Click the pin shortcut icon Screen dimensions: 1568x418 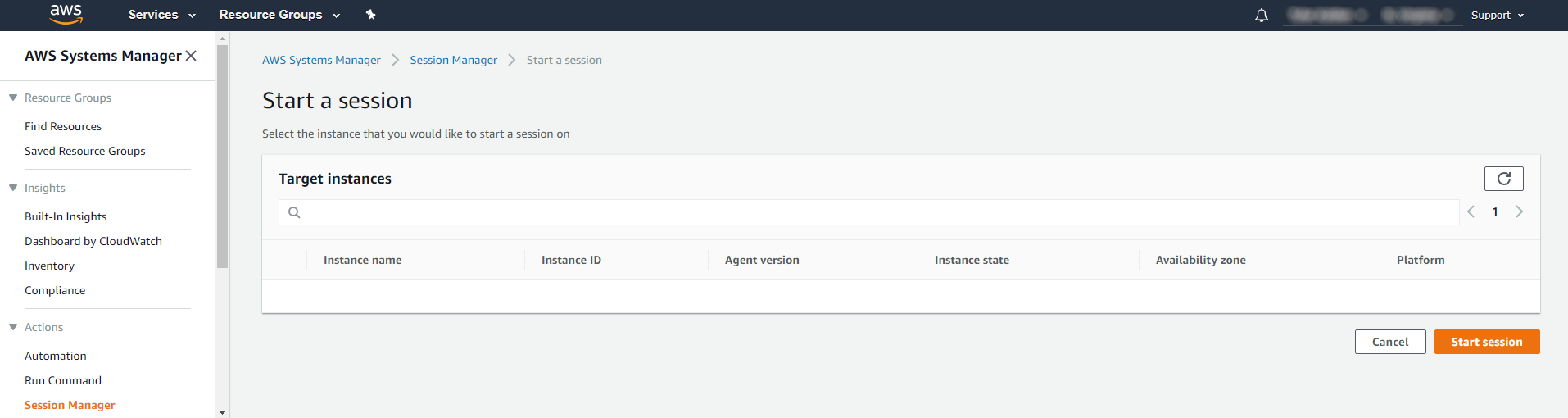pos(370,15)
